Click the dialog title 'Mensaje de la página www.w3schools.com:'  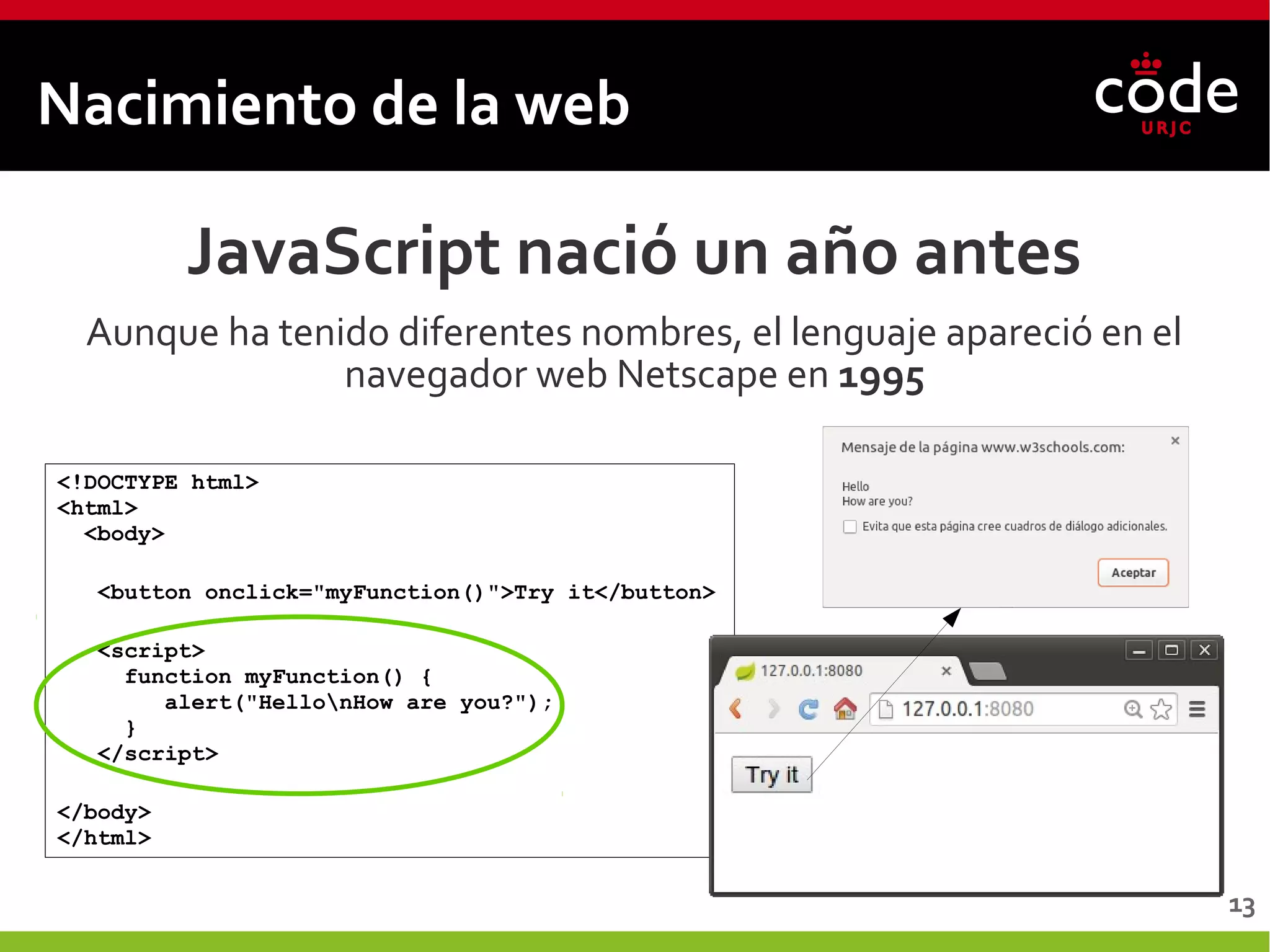click(982, 448)
